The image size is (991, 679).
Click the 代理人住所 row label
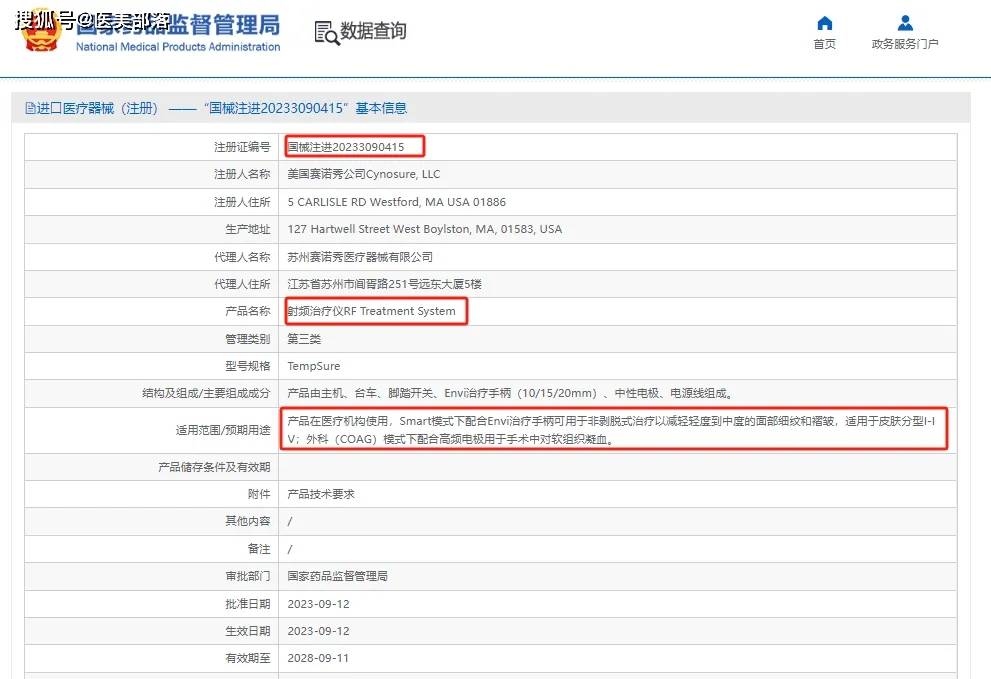[x=242, y=284]
